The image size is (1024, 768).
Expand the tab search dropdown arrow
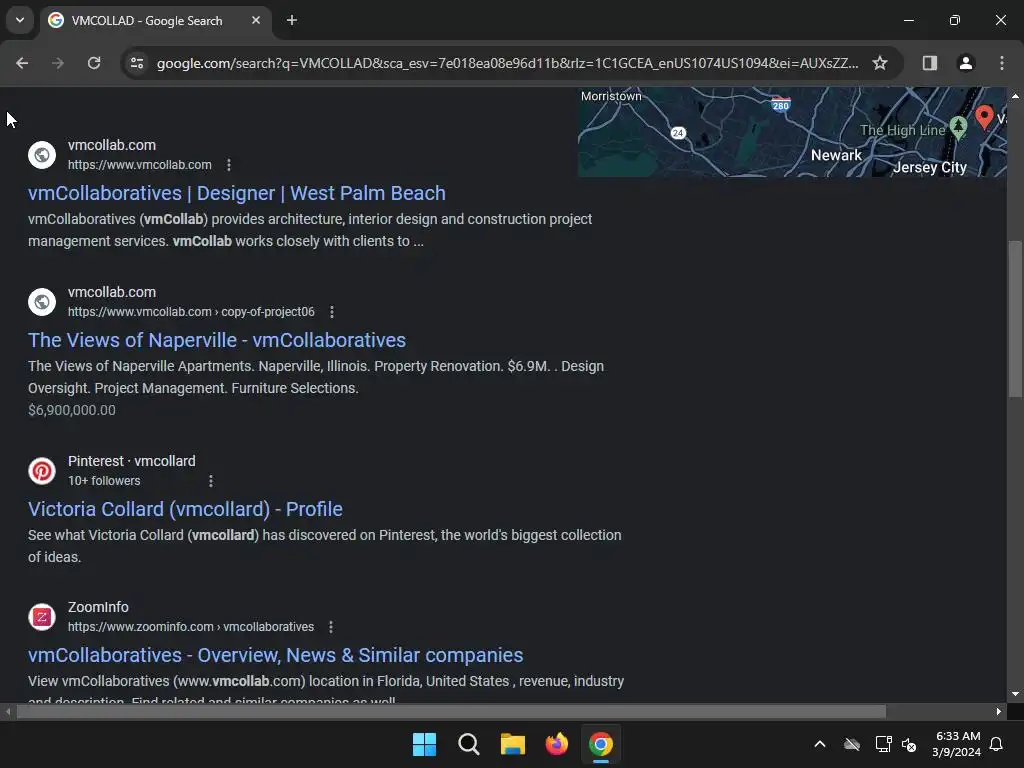[x=20, y=20]
